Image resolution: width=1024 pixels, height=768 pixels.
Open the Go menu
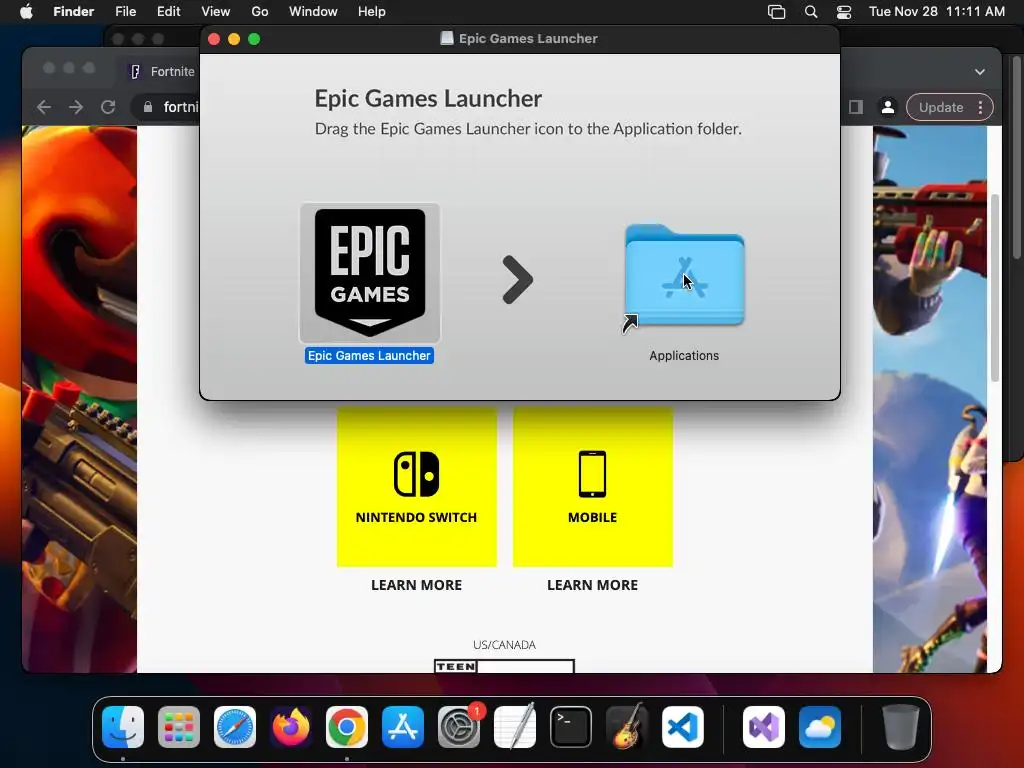pos(260,12)
